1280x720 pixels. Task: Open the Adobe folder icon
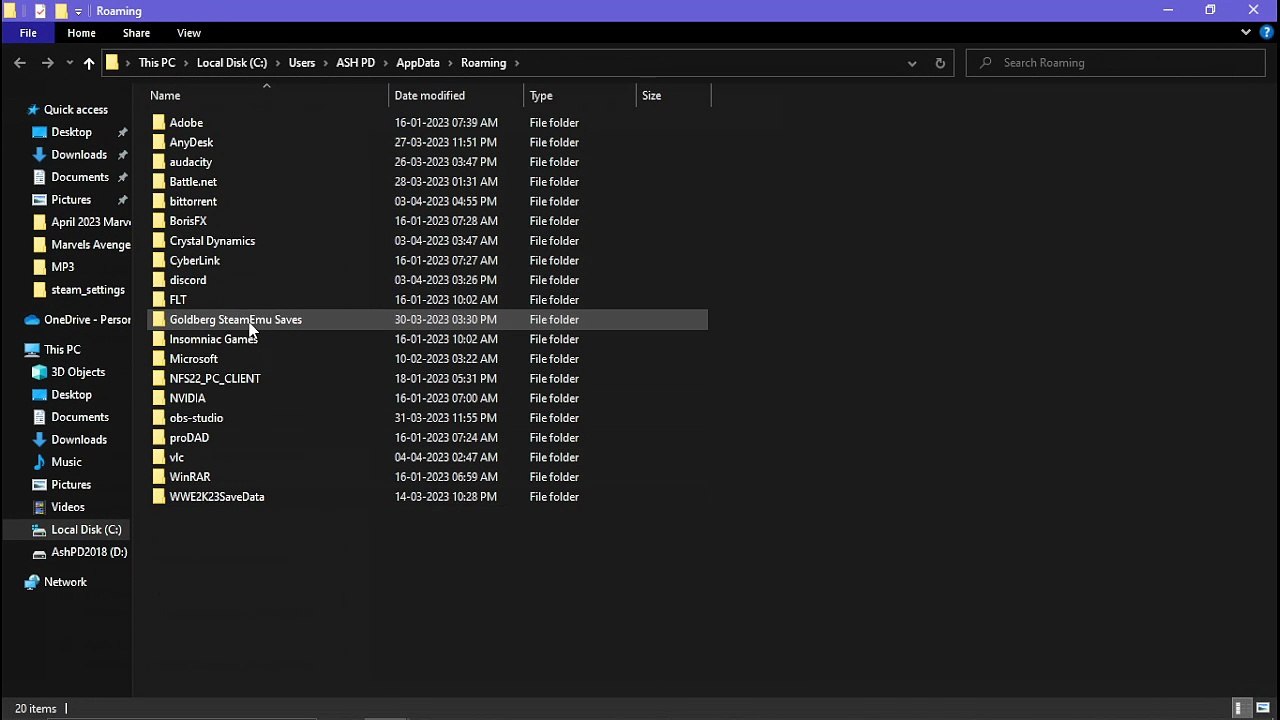(x=159, y=123)
